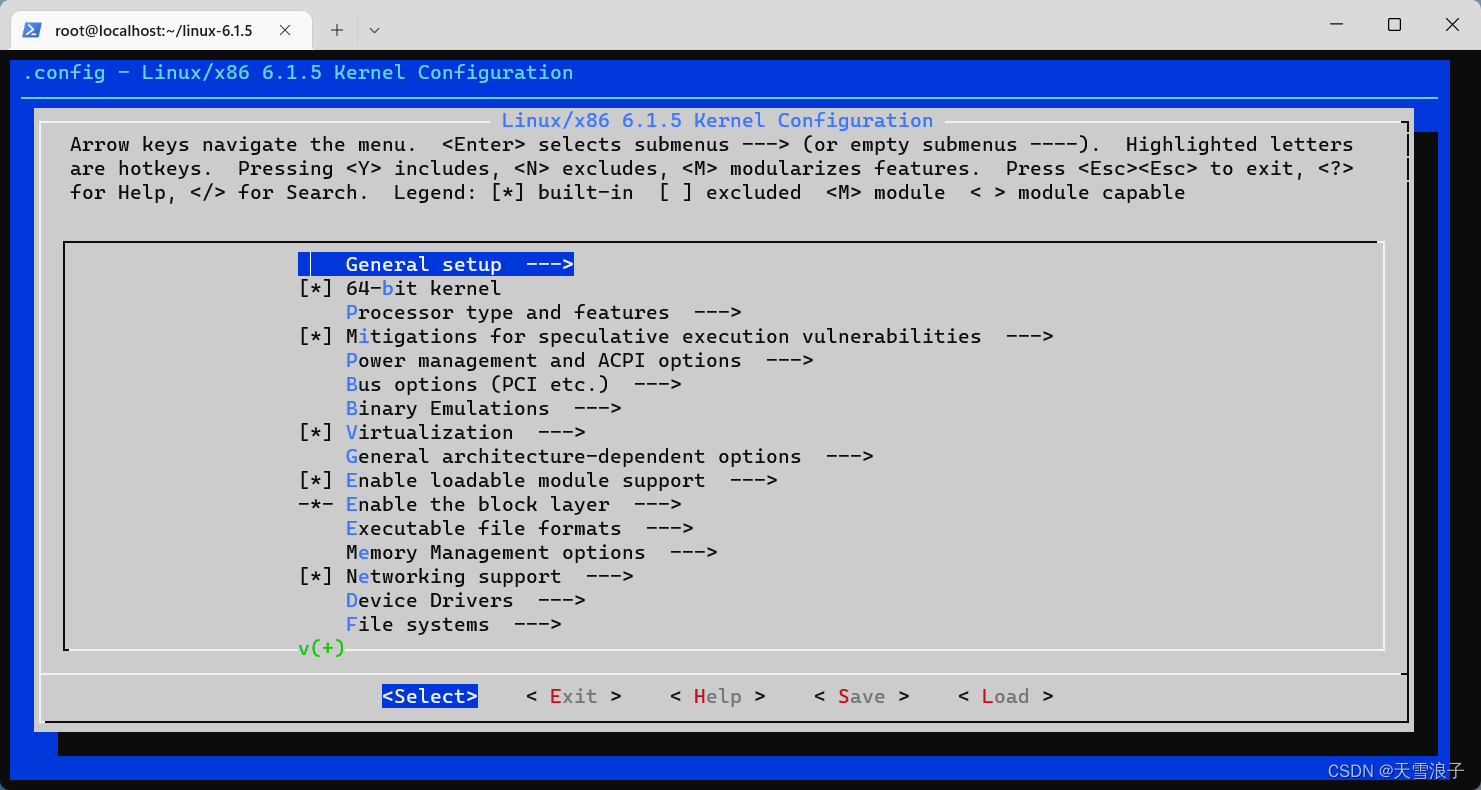Activate the < Exit > button
Viewport: 1481px width, 790px height.
[574, 696]
